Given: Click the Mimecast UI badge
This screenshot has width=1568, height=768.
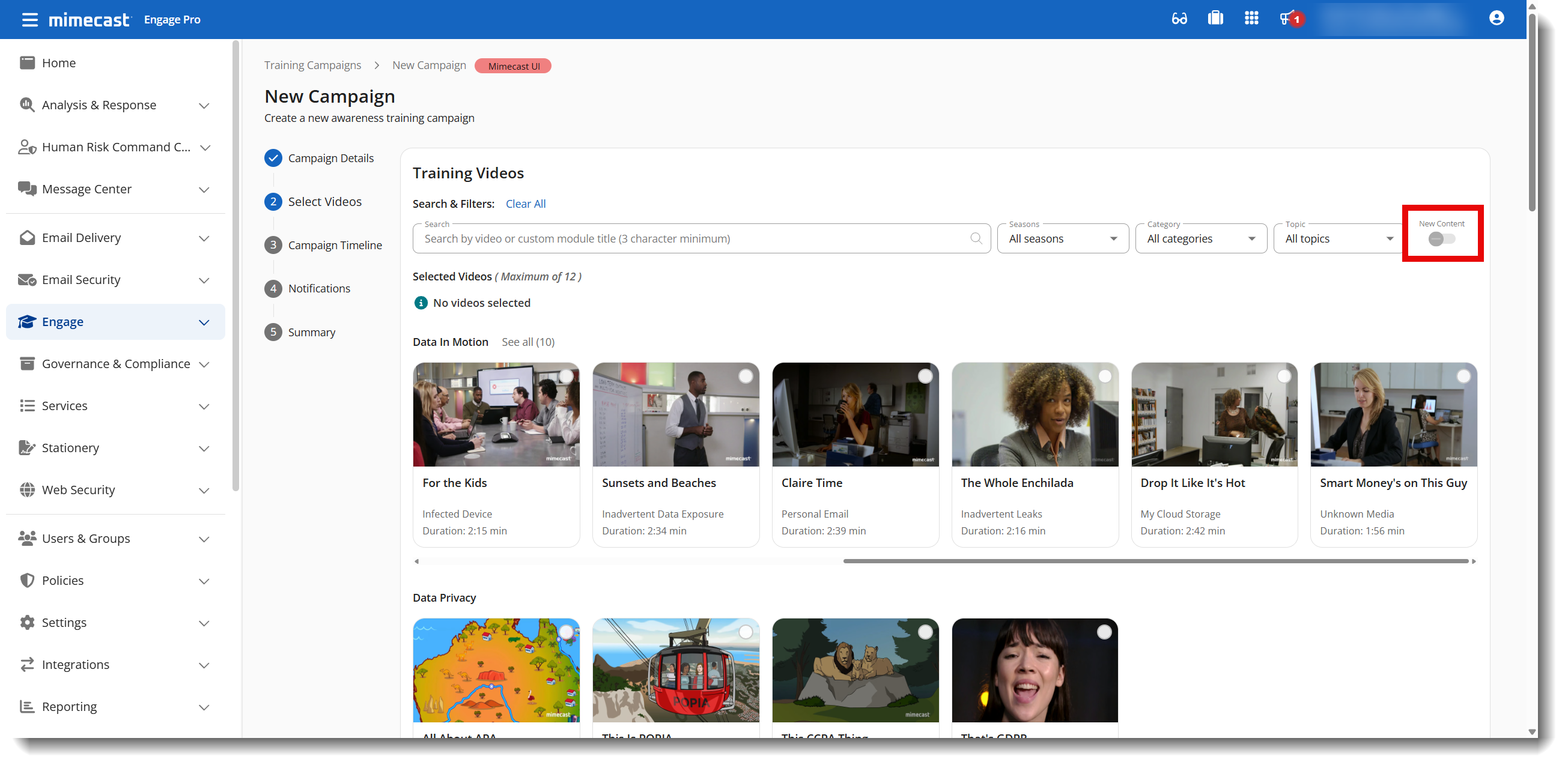Looking at the screenshot, I should pyautogui.click(x=513, y=65).
